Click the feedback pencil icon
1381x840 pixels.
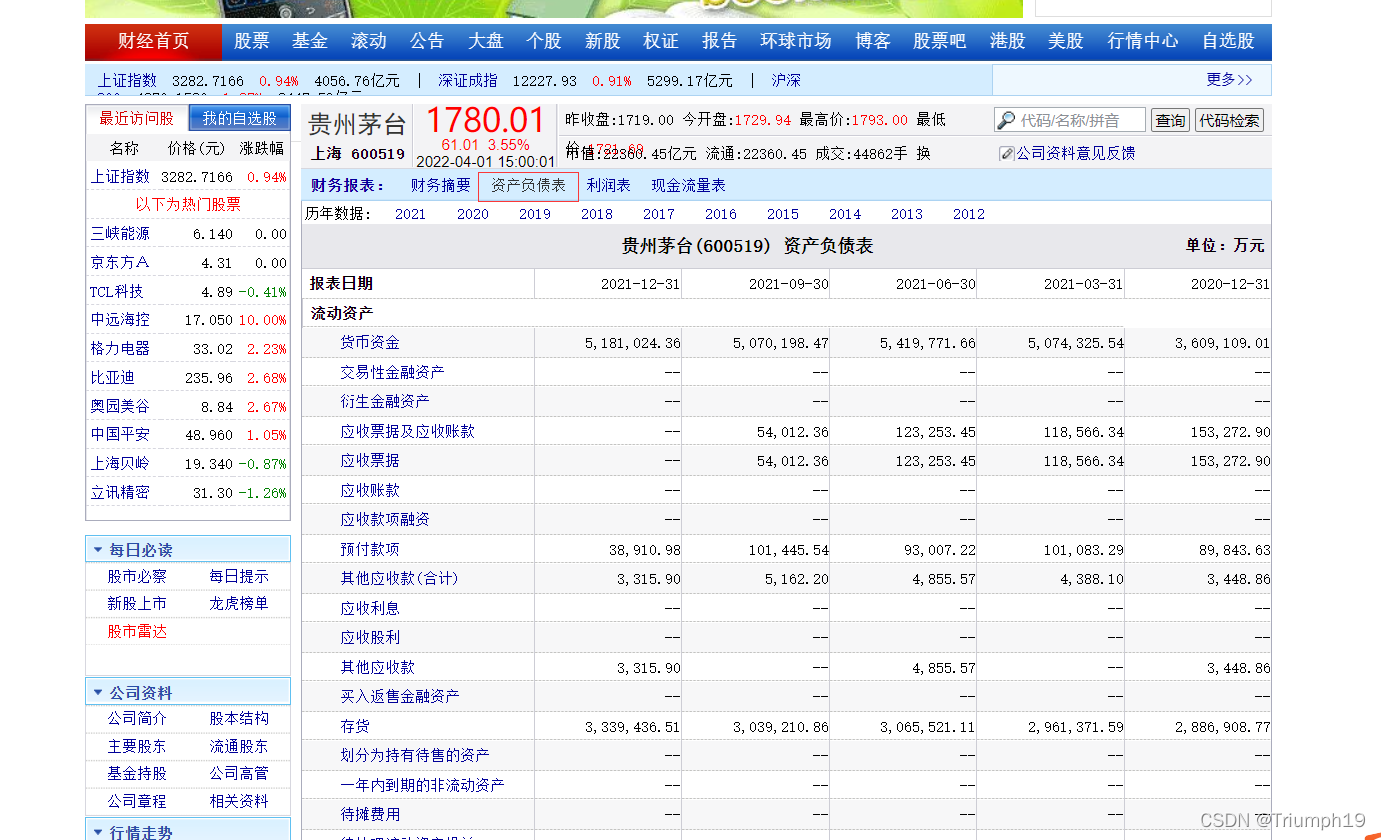point(1007,154)
